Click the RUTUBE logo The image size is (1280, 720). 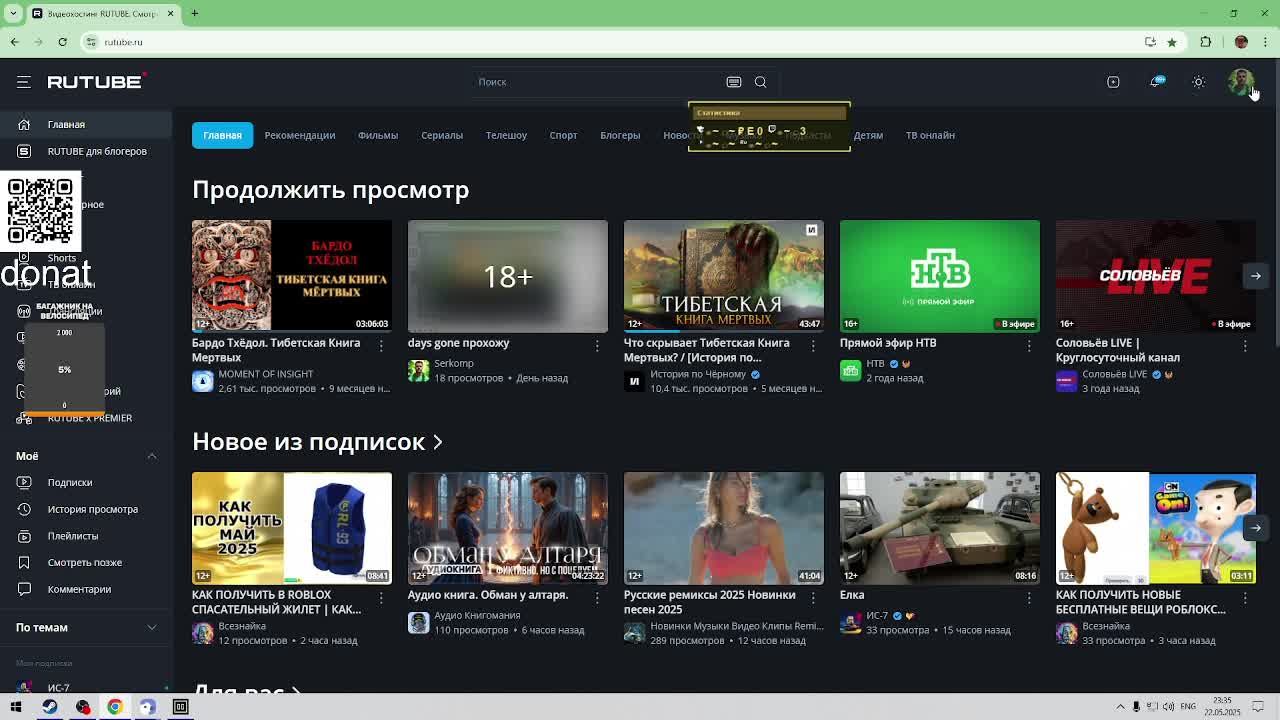tap(96, 82)
